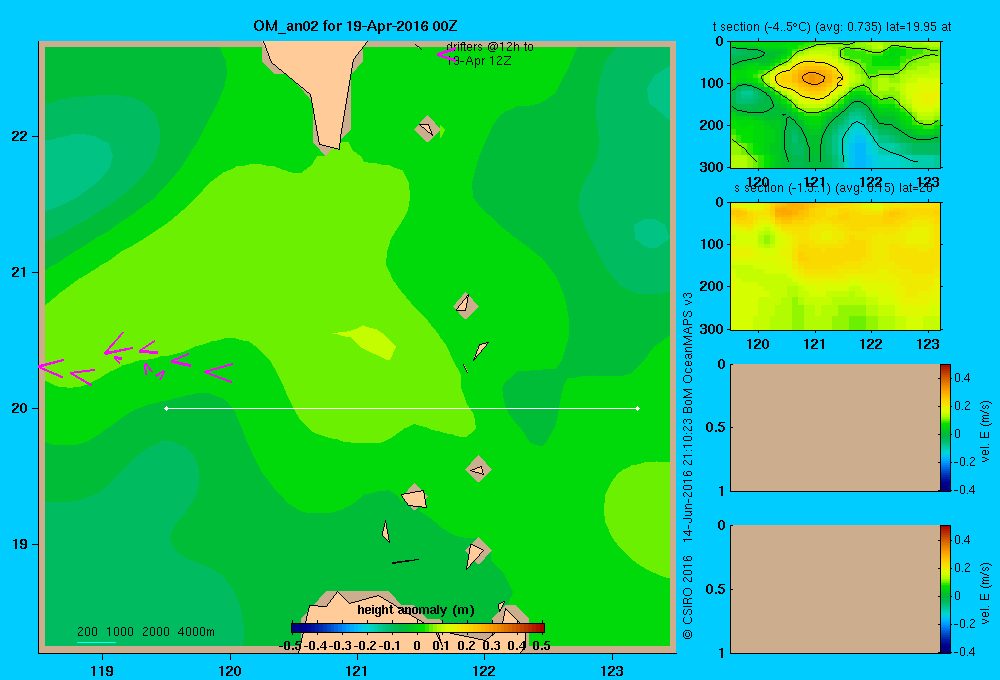Click longitude tick label '121' under main map
Image resolution: width=1000 pixels, height=680 pixels.
357,670
